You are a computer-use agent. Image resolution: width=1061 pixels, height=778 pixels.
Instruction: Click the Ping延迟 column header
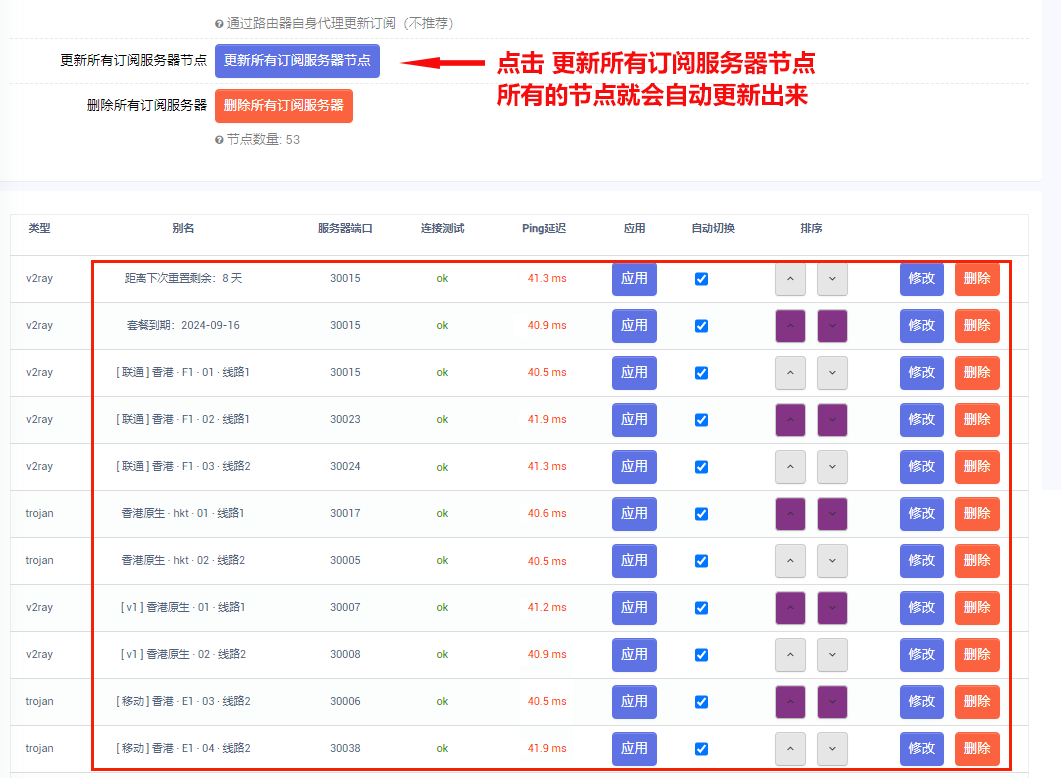(x=544, y=228)
